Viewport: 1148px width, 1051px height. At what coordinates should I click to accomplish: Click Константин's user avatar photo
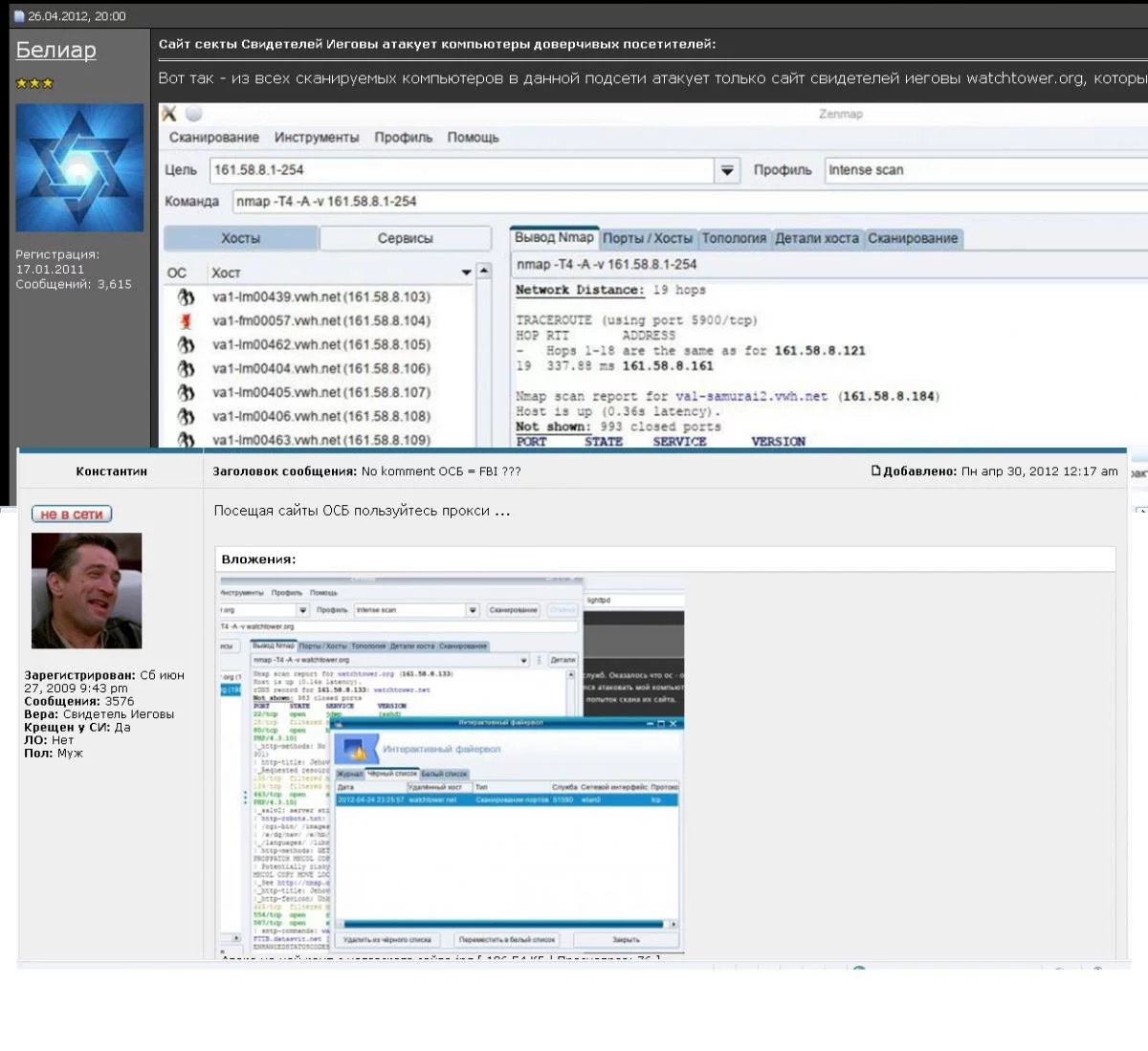86,591
